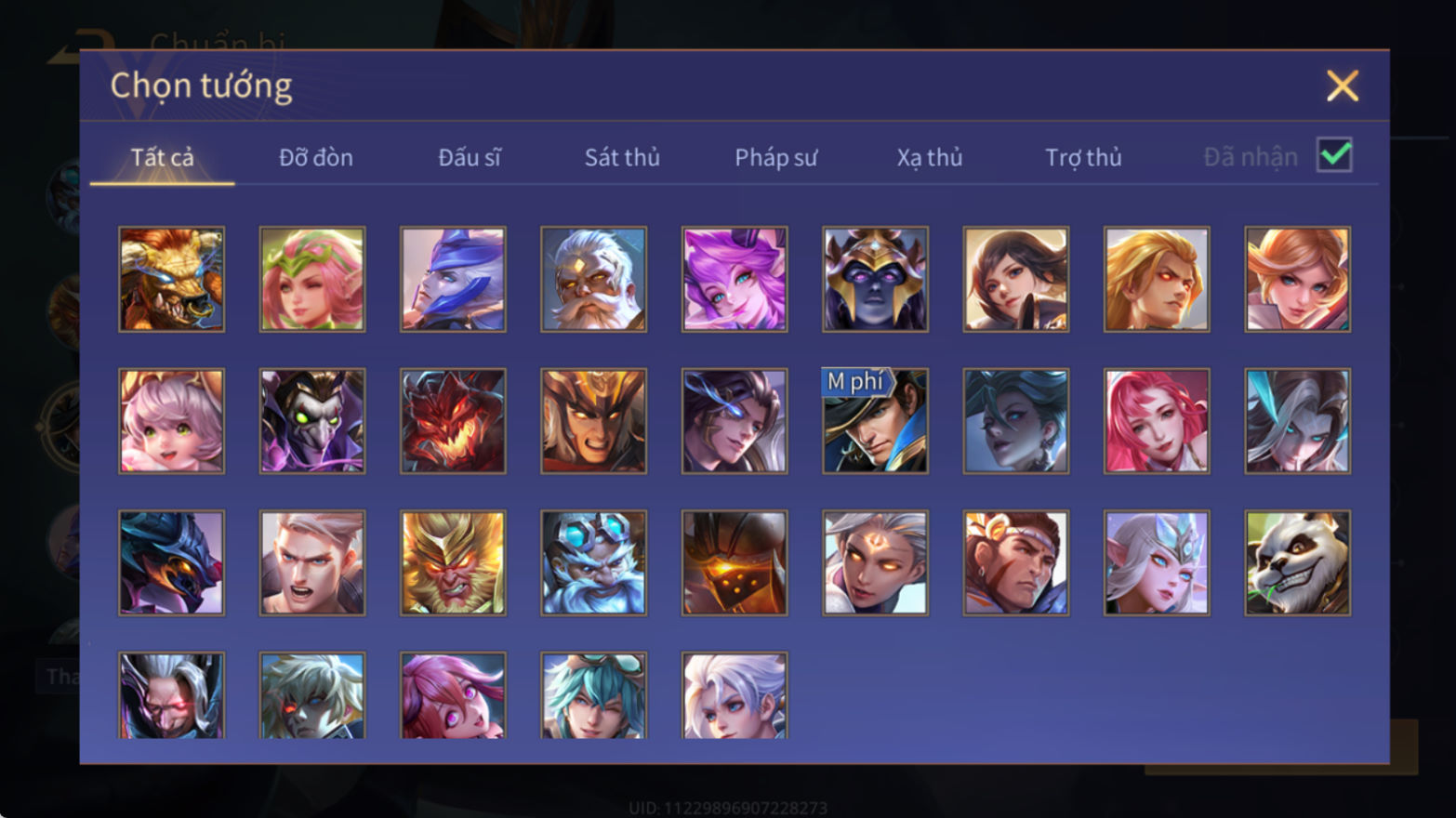Select the bull-horned beast hero portrait
The image size is (1456, 818).
point(171,280)
